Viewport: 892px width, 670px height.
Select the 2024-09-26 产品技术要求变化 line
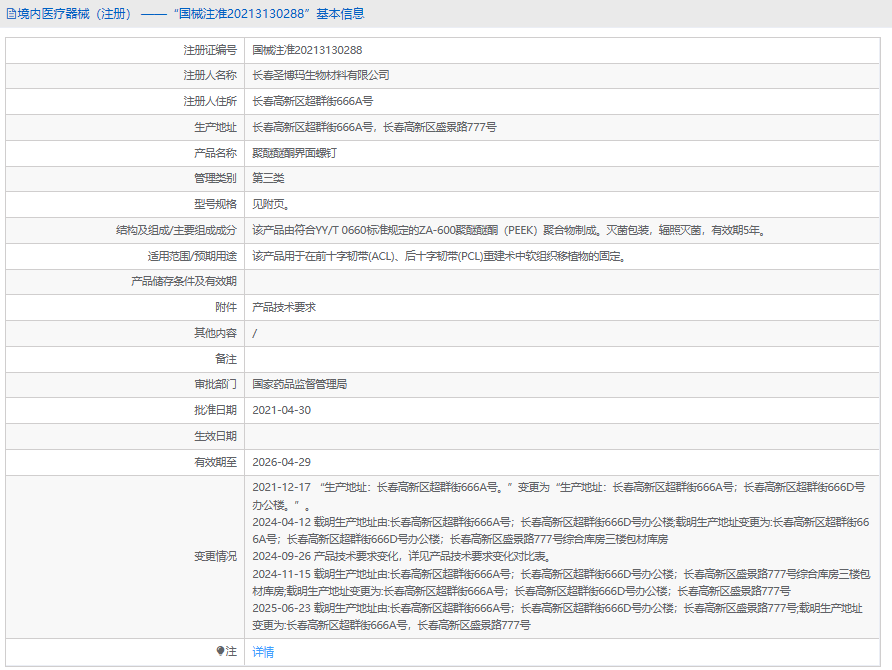pos(402,556)
